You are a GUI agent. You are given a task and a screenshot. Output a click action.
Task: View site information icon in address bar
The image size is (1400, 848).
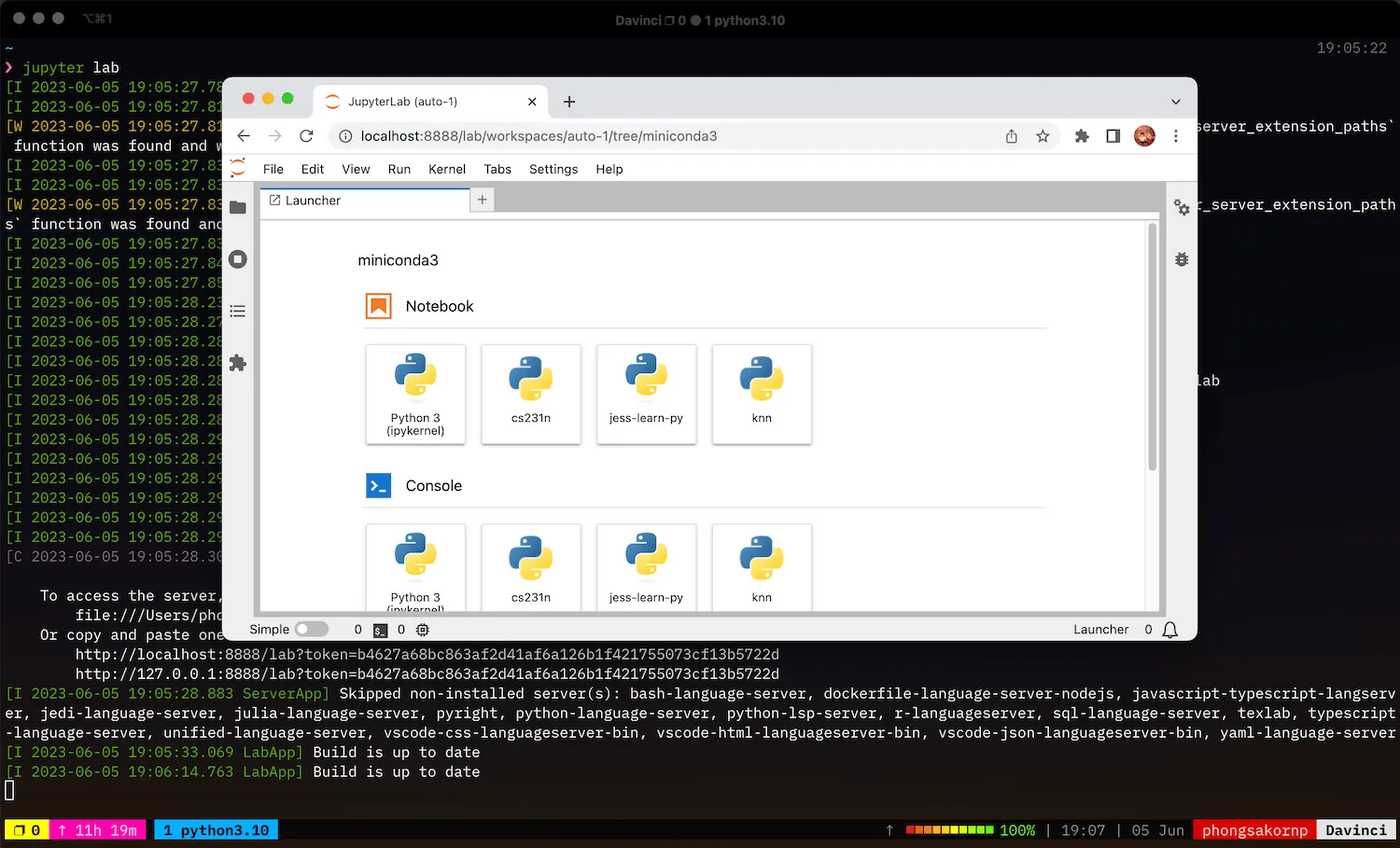point(345,136)
